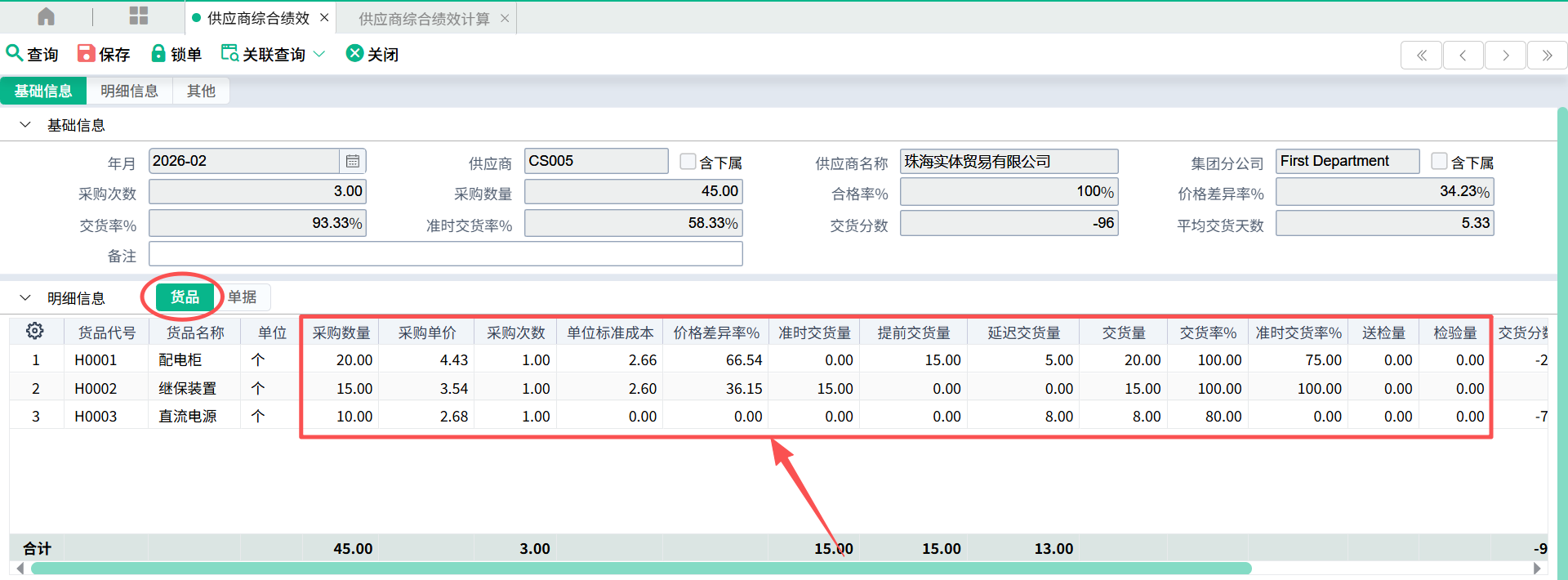Open the 其他 tab
Image resolution: width=1568 pixels, height=580 pixels.
201,91
